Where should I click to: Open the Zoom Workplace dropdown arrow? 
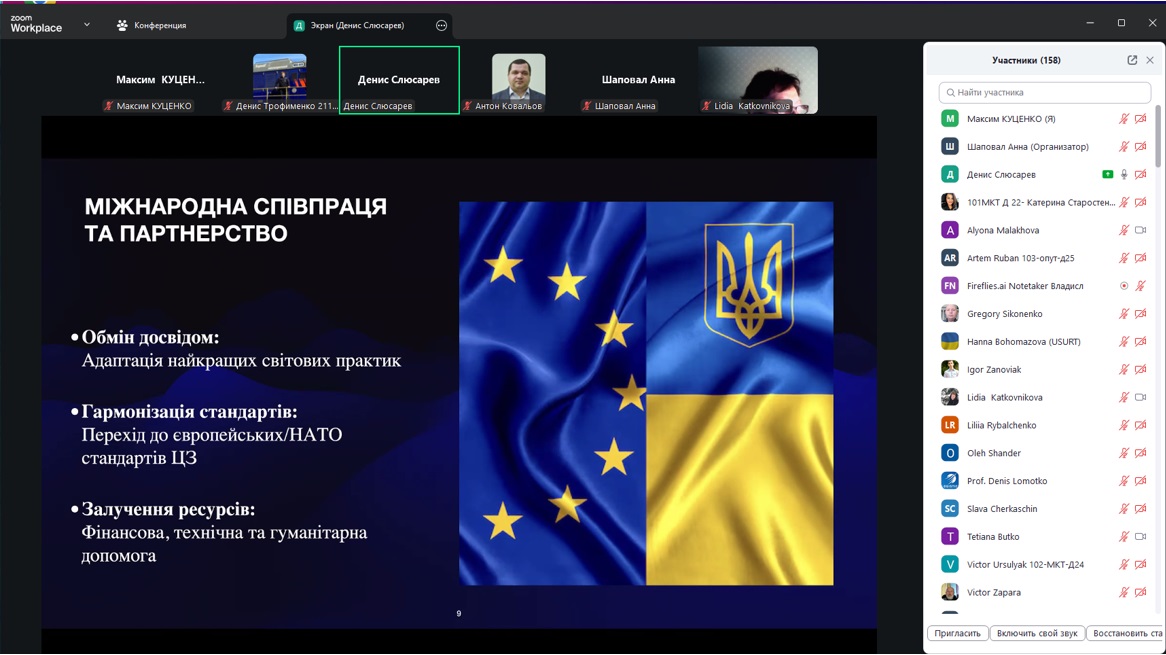click(87, 25)
